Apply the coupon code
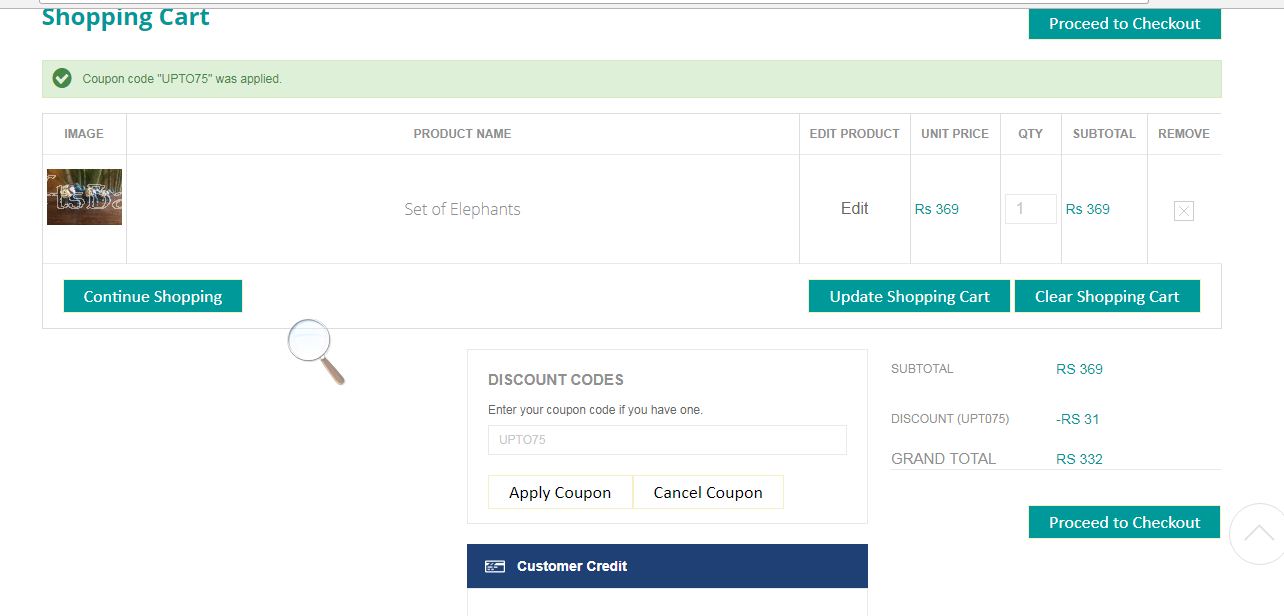The width and height of the screenshot is (1284, 616). click(560, 492)
